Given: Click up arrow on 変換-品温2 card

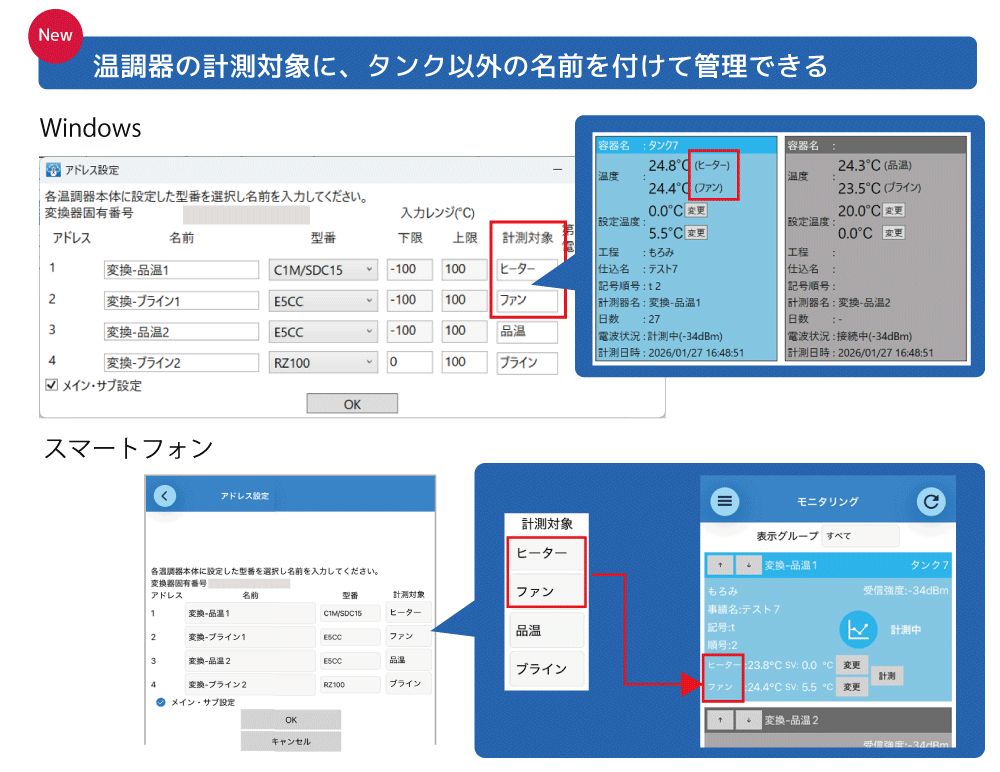Looking at the screenshot, I should (721, 719).
